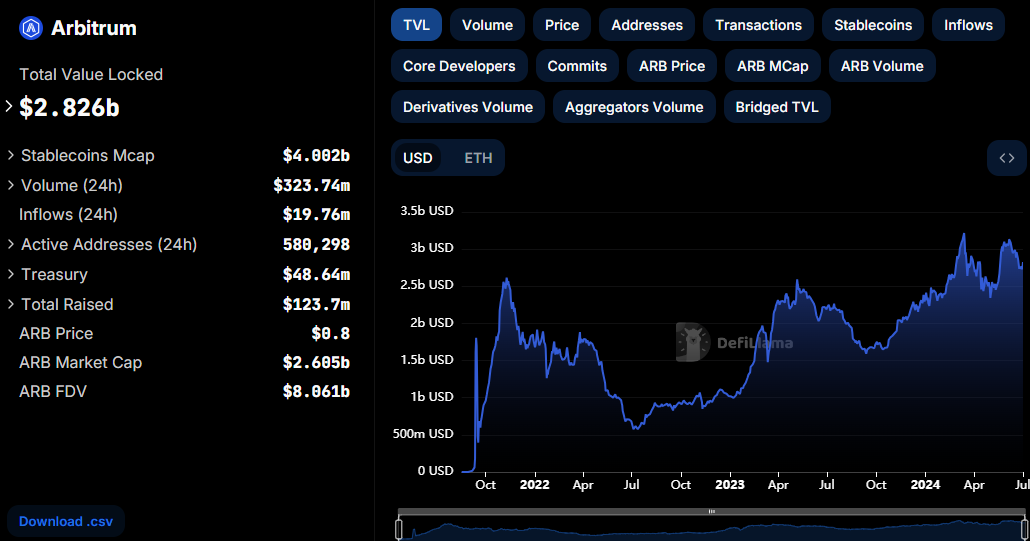Click the 580,298 active addresses value
The height and width of the screenshot is (541, 1030).
click(316, 244)
